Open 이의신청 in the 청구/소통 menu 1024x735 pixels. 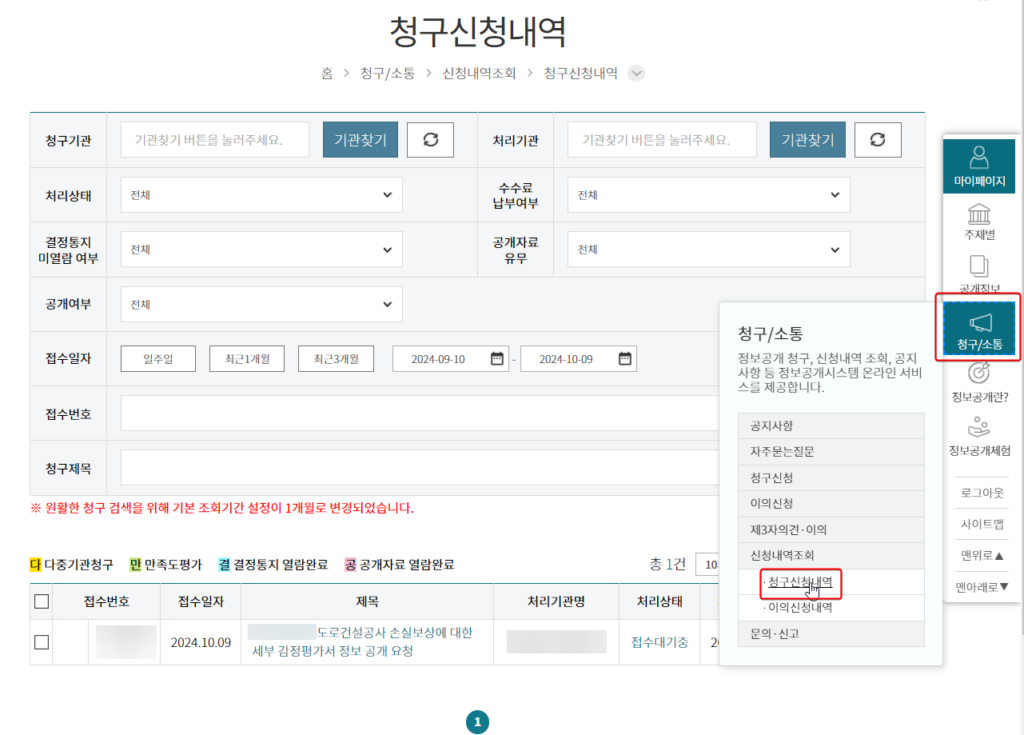(831, 503)
